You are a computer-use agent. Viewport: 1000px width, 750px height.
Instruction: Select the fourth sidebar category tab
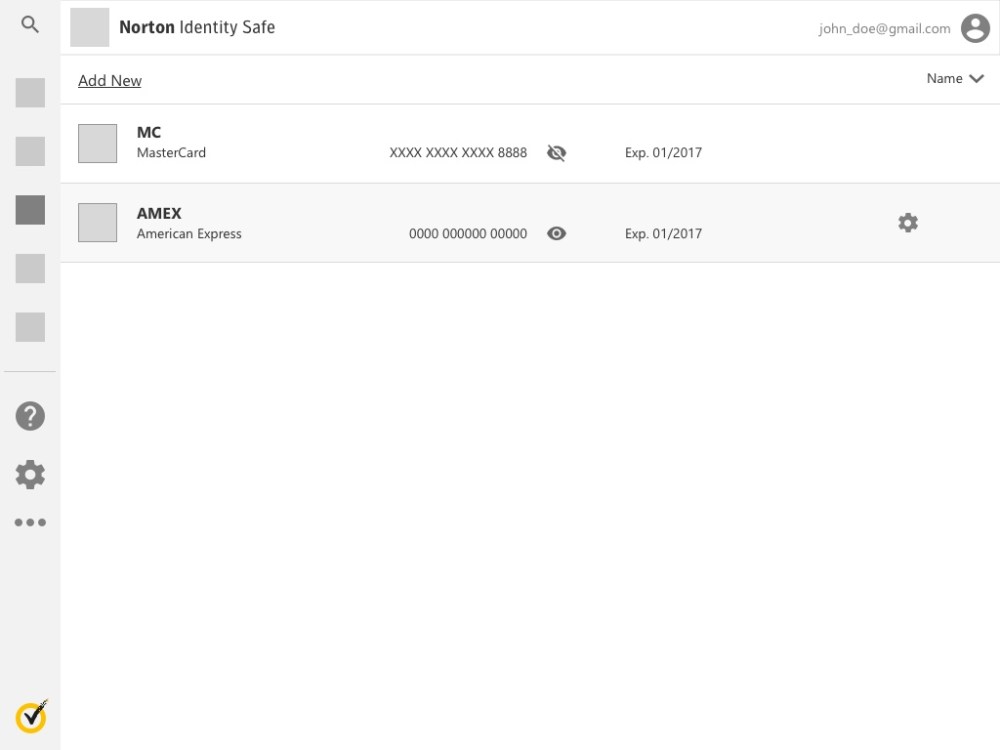tap(30, 268)
